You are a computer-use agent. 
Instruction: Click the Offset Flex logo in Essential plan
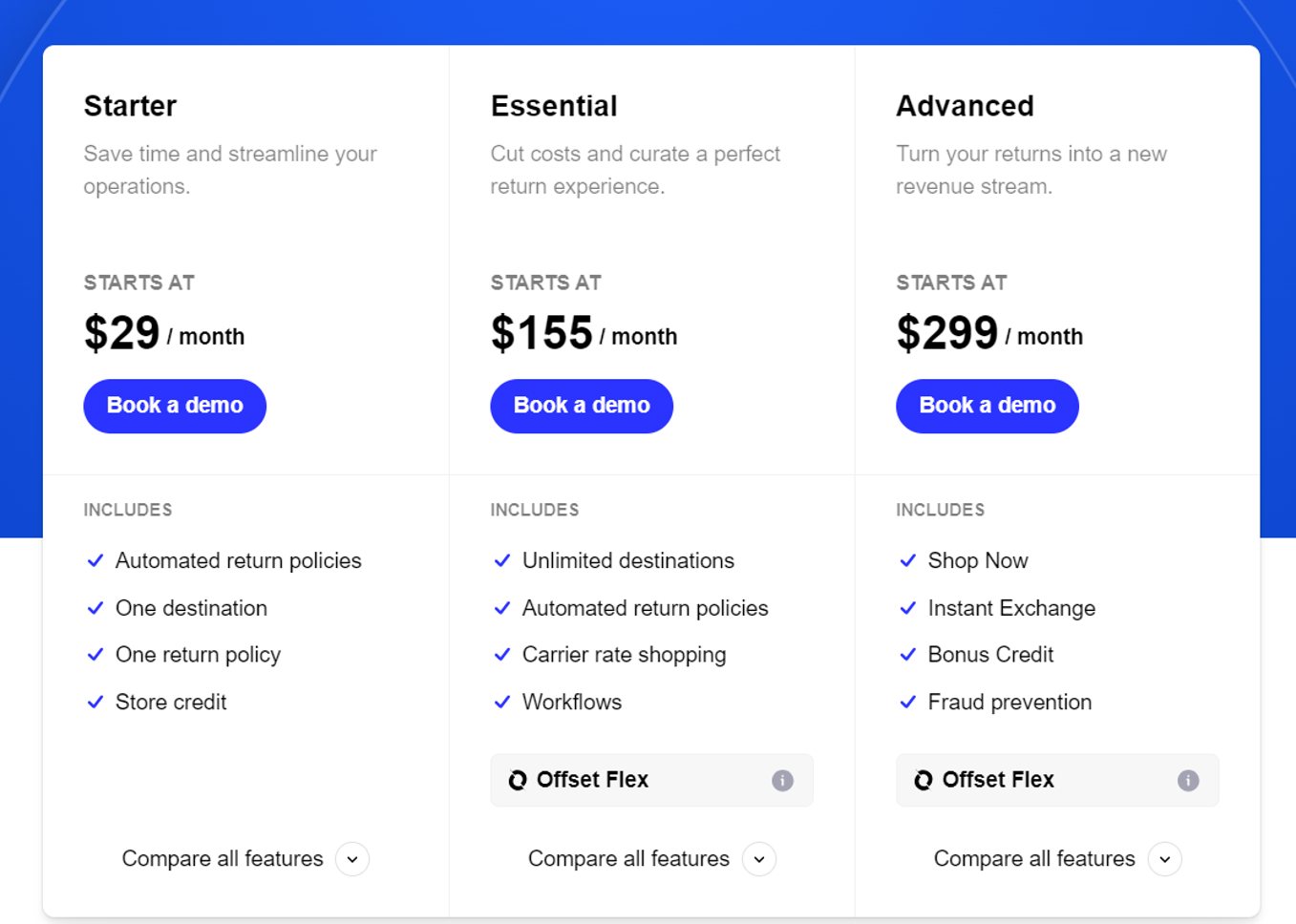point(517,780)
